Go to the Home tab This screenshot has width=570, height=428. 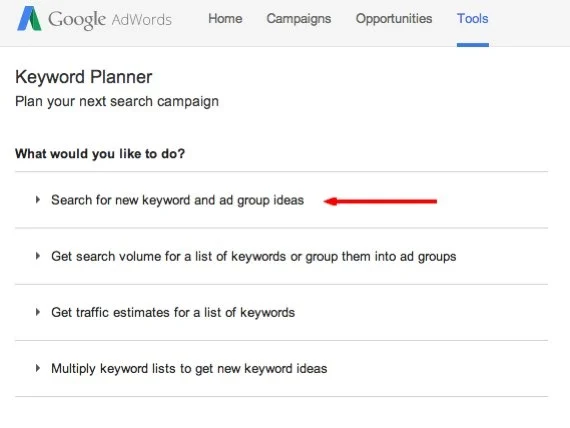pyautogui.click(x=225, y=19)
